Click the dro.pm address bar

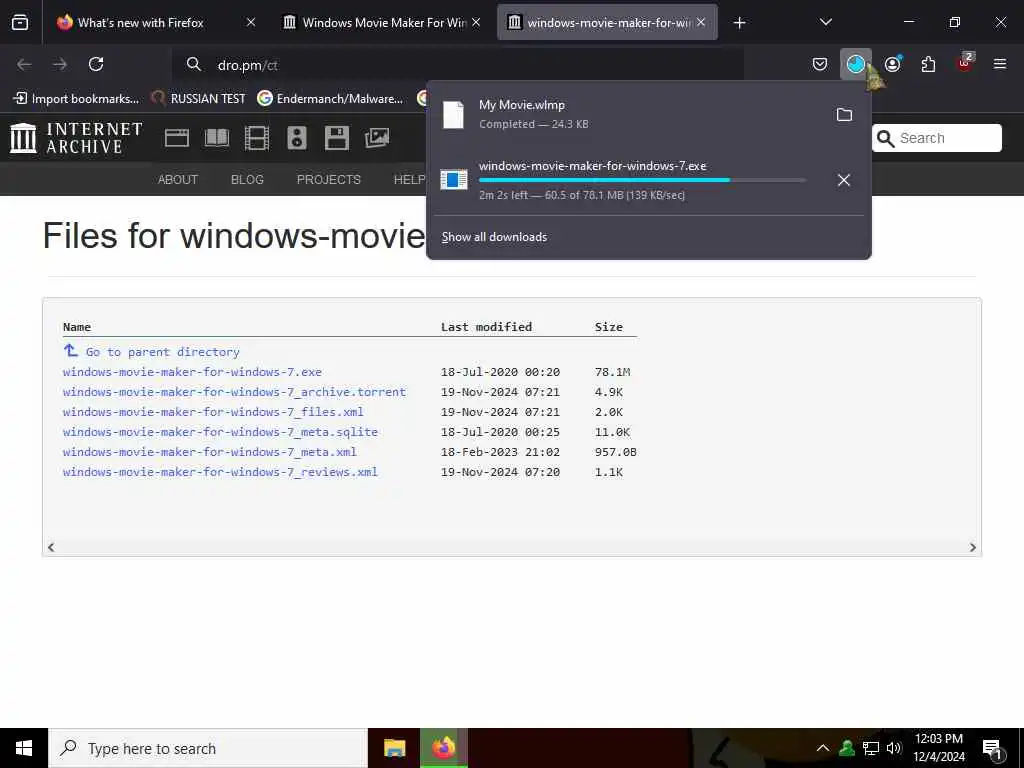(x=457, y=65)
